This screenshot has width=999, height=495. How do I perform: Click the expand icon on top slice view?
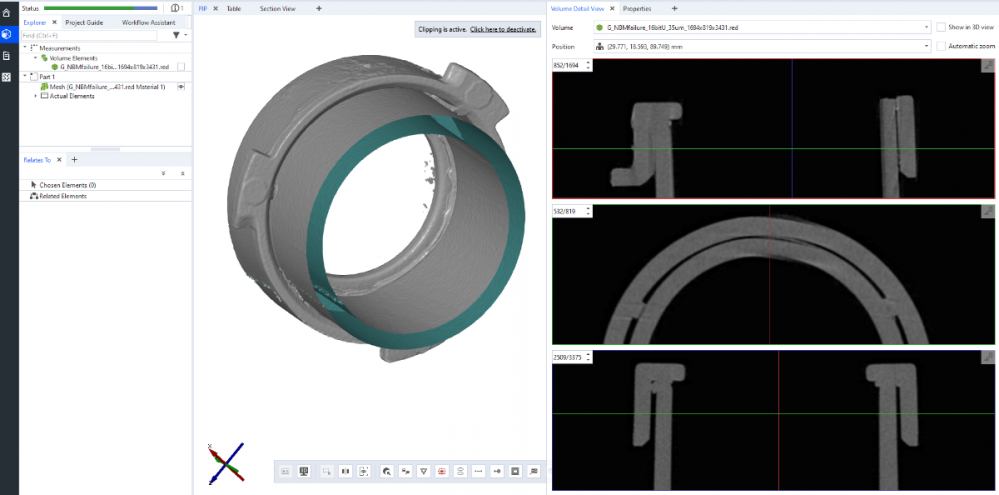click(x=987, y=66)
